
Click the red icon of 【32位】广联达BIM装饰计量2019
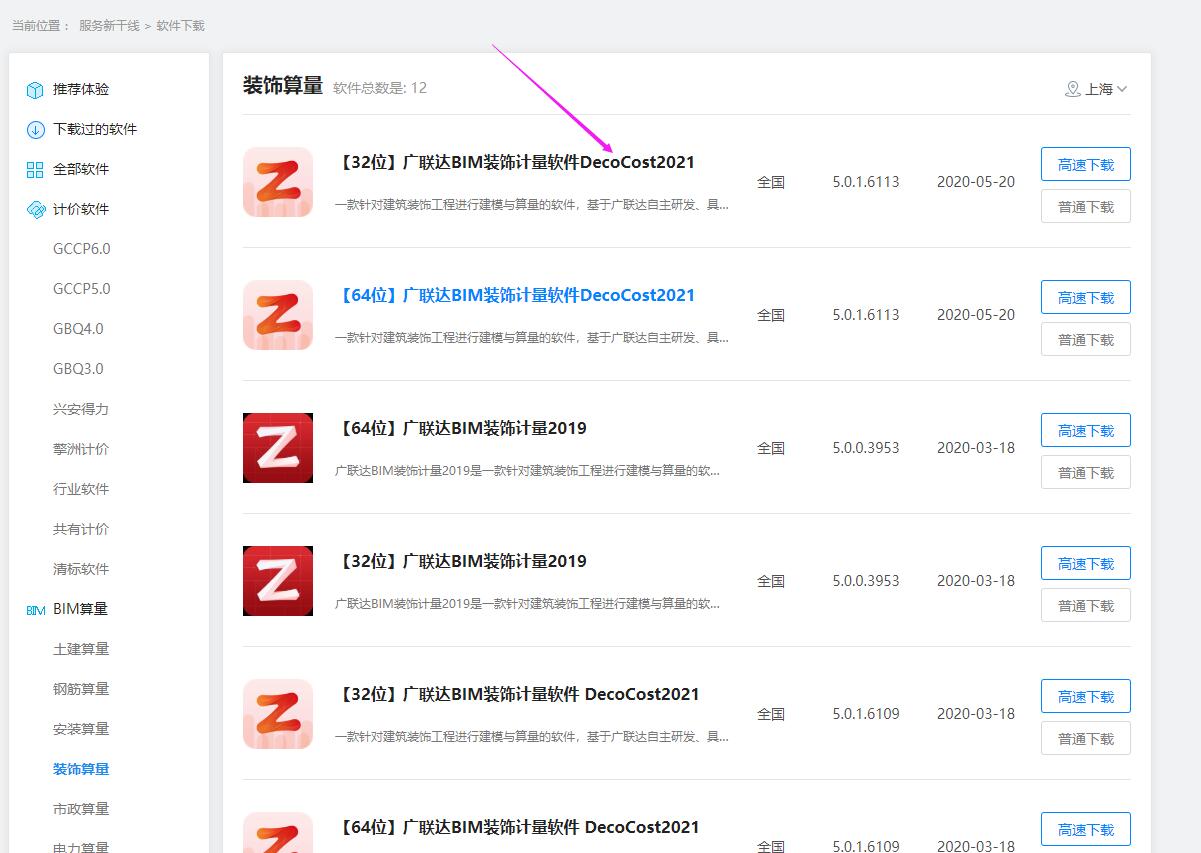point(278,581)
